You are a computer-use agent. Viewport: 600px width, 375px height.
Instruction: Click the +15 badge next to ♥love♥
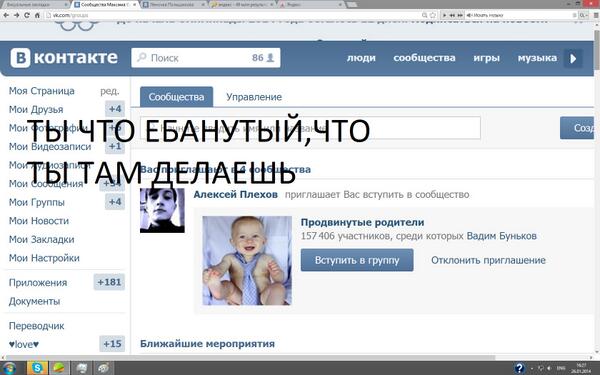[x=112, y=344]
